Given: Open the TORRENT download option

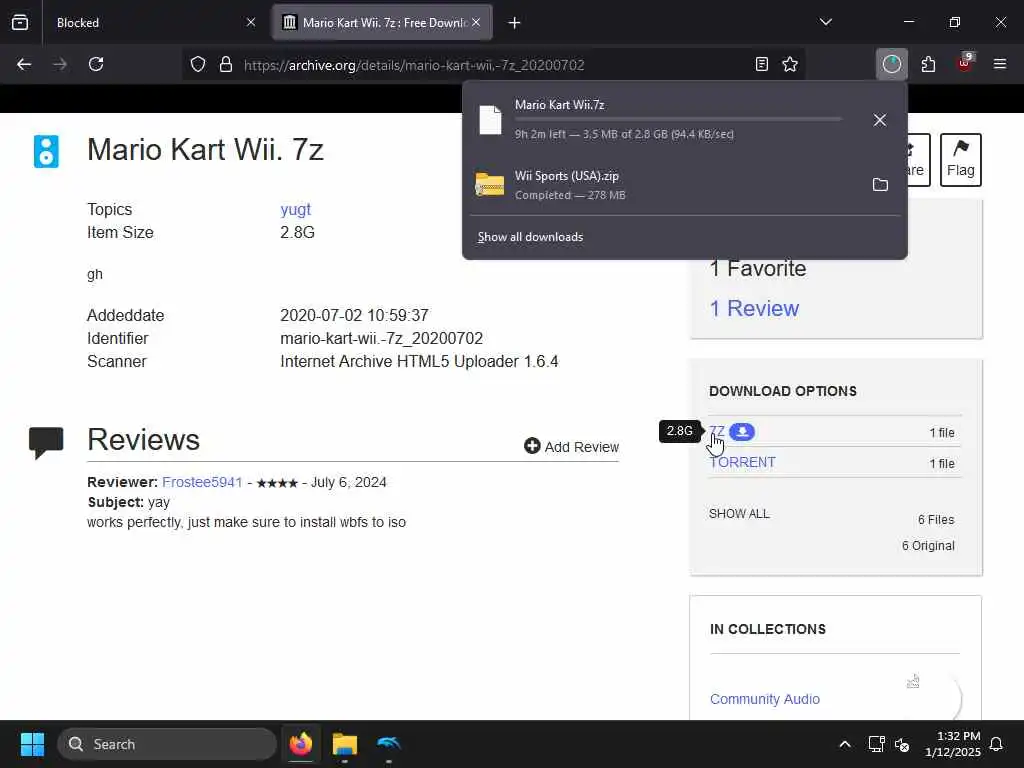Looking at the screenshot, I should pos(742,462).
